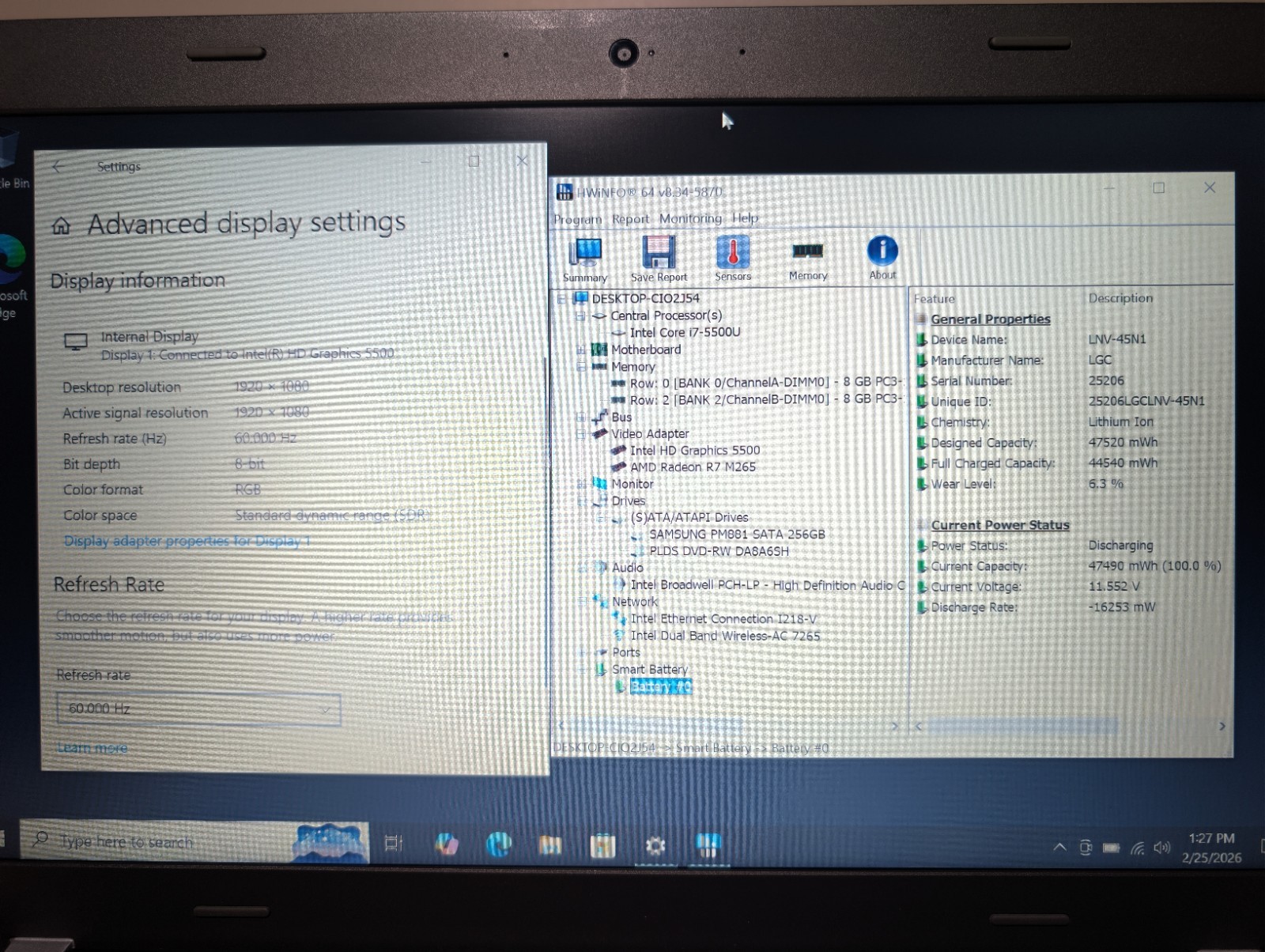The width and height of the screenshot is (1265, 952).
Task: Open the Program menu
Action: tap(577, 219)
